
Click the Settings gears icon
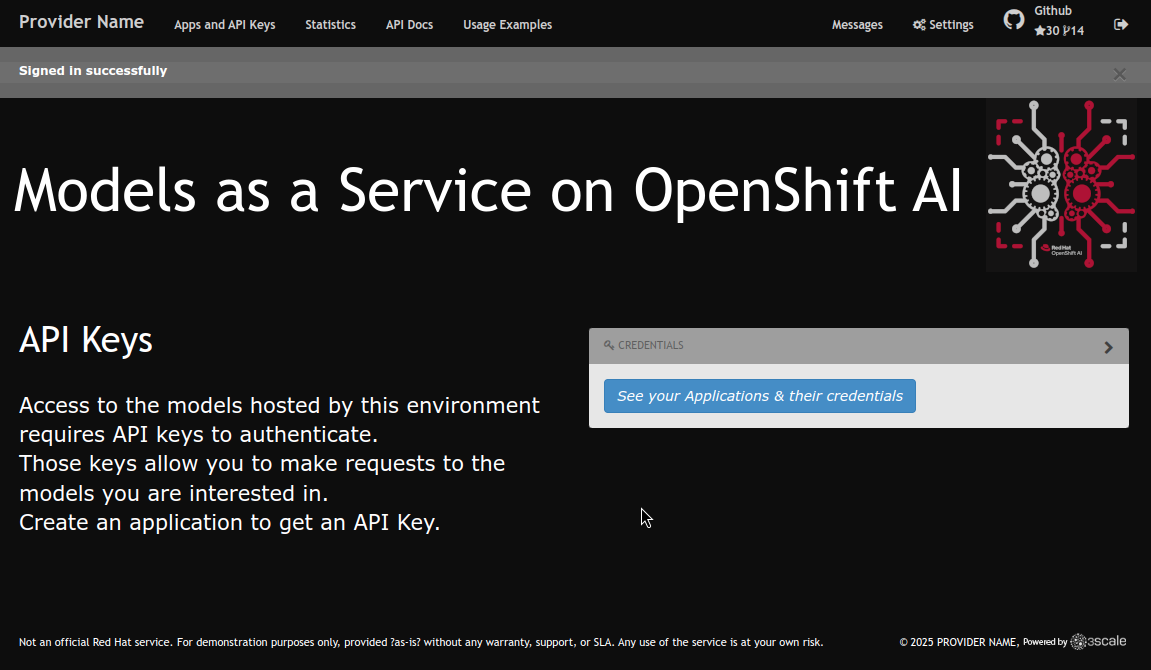919,25
